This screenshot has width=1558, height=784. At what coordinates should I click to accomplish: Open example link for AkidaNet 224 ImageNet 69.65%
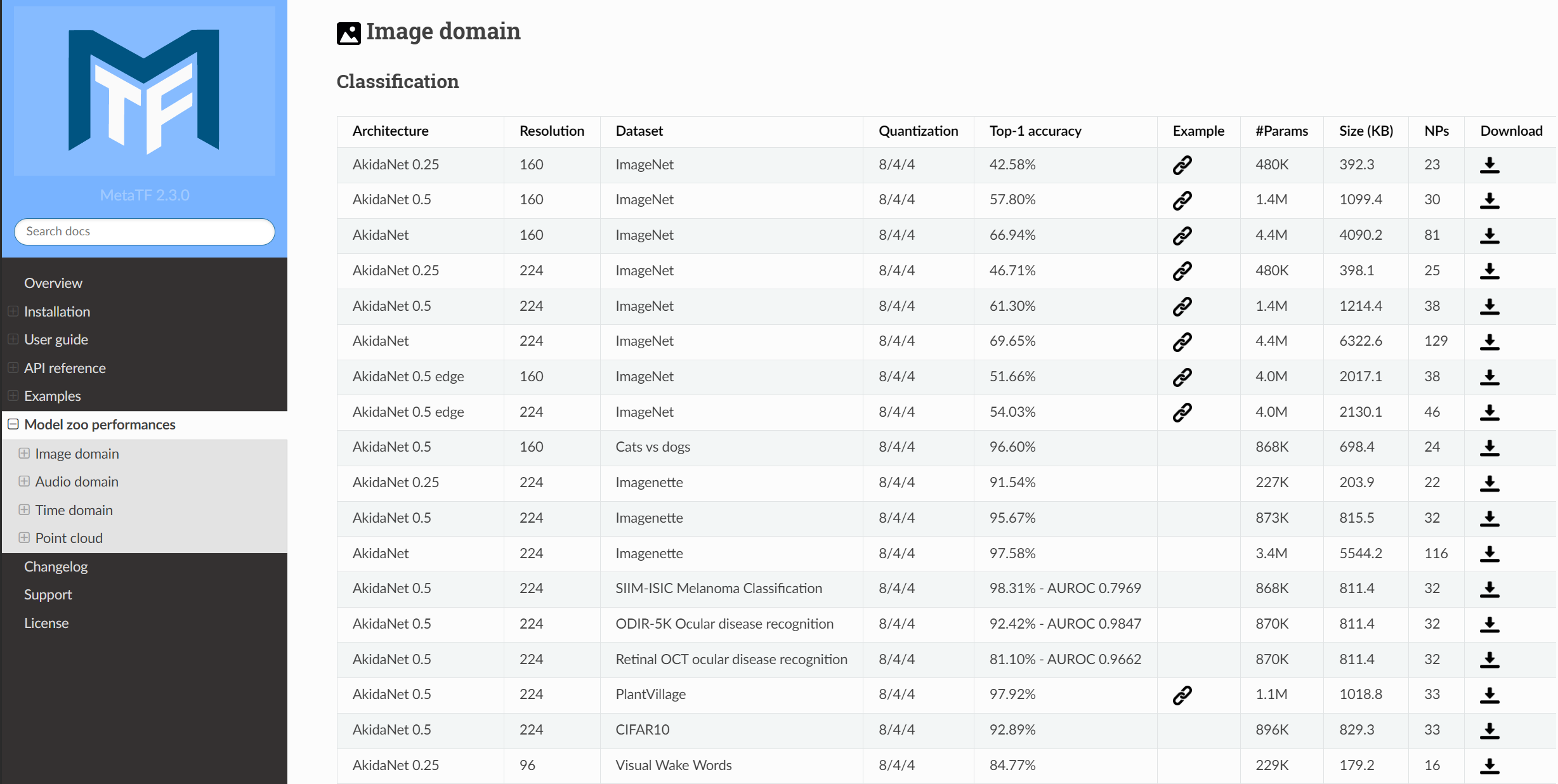[1182, 342]
